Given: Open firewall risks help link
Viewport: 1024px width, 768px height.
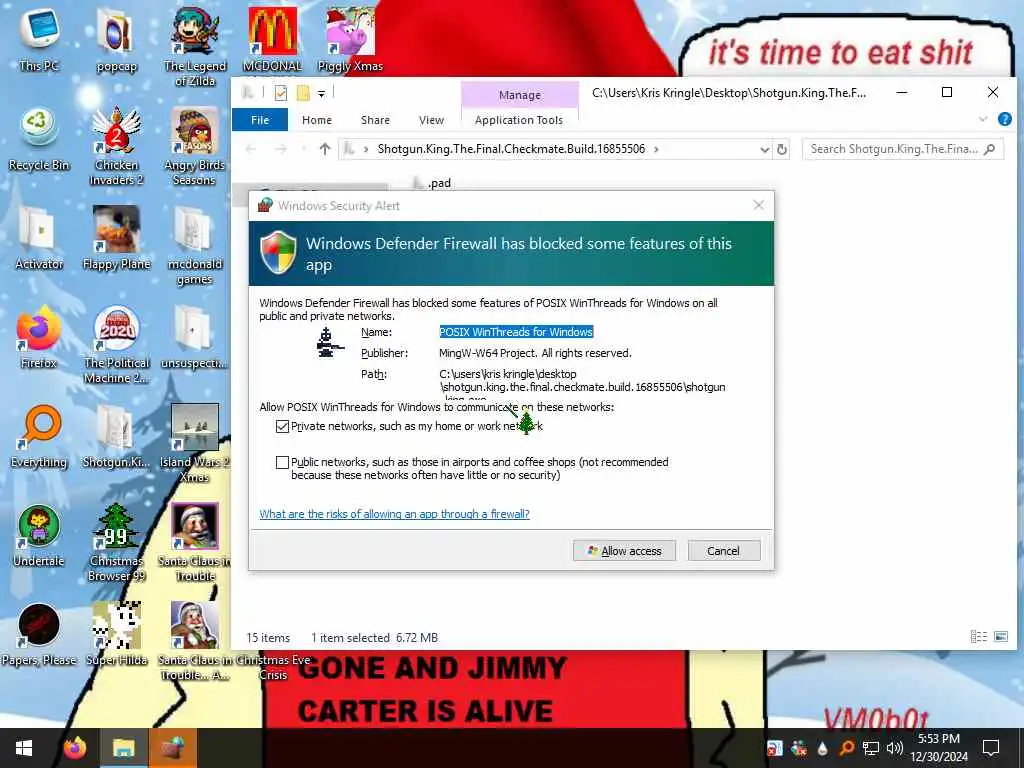Looking at the screenshot, I should point(394,514).
